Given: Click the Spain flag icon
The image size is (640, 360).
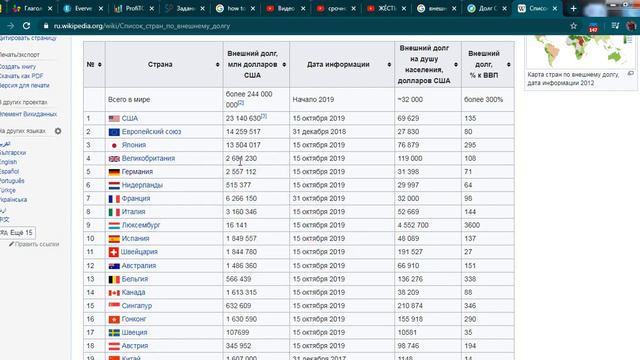Looking at the screenshot, I should point(114,239).
